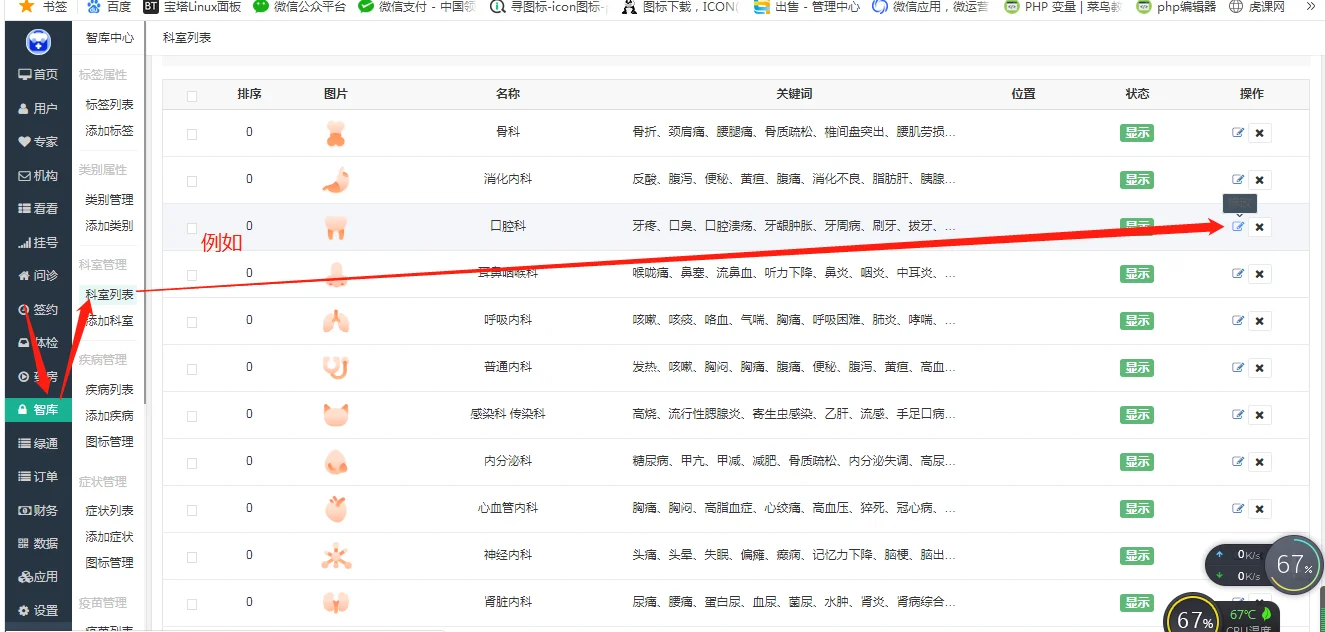The width and height of the screenshot is (1325, 632).
Task: Edit the 感染科 传染科 row
Action: [1238, 415]
